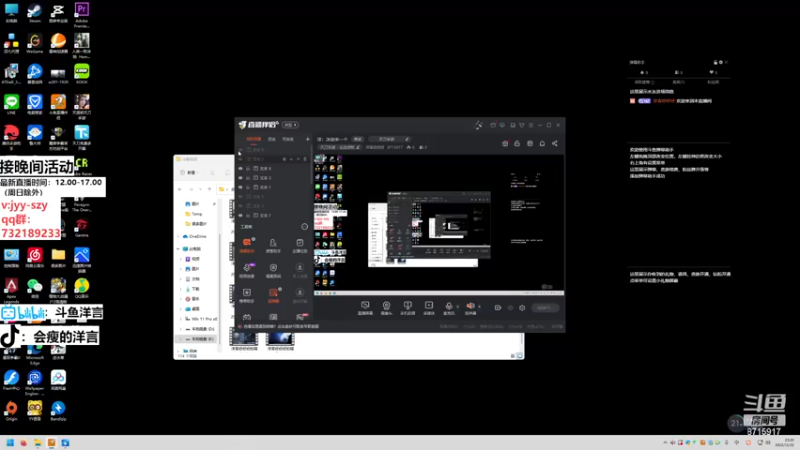The height and width of the screenshot is (450, 800).
Task: Toggle visibility of 文本 8 layer
Action: tap(241, 168)
